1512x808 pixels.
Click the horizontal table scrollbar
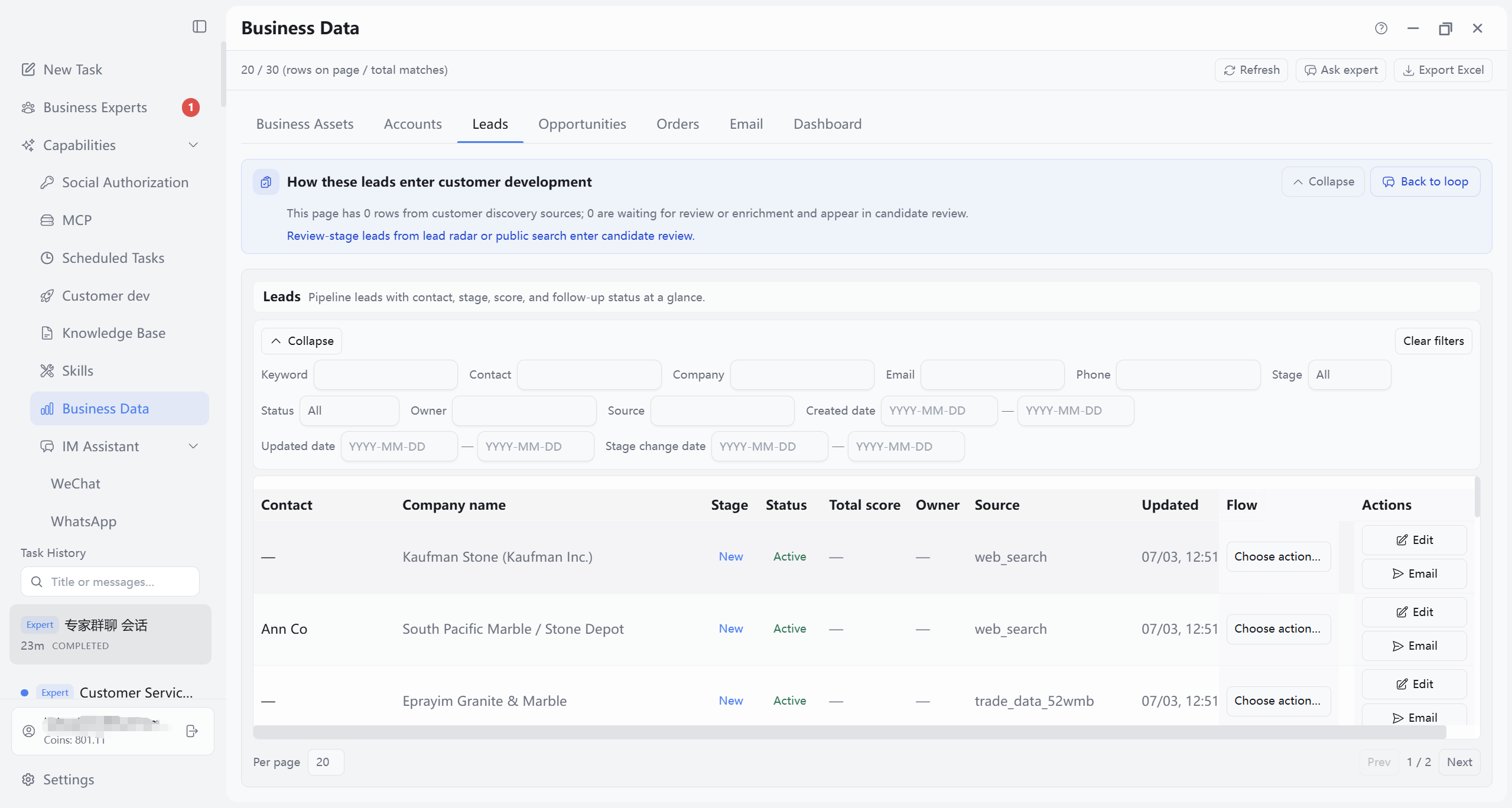point(850,732)
